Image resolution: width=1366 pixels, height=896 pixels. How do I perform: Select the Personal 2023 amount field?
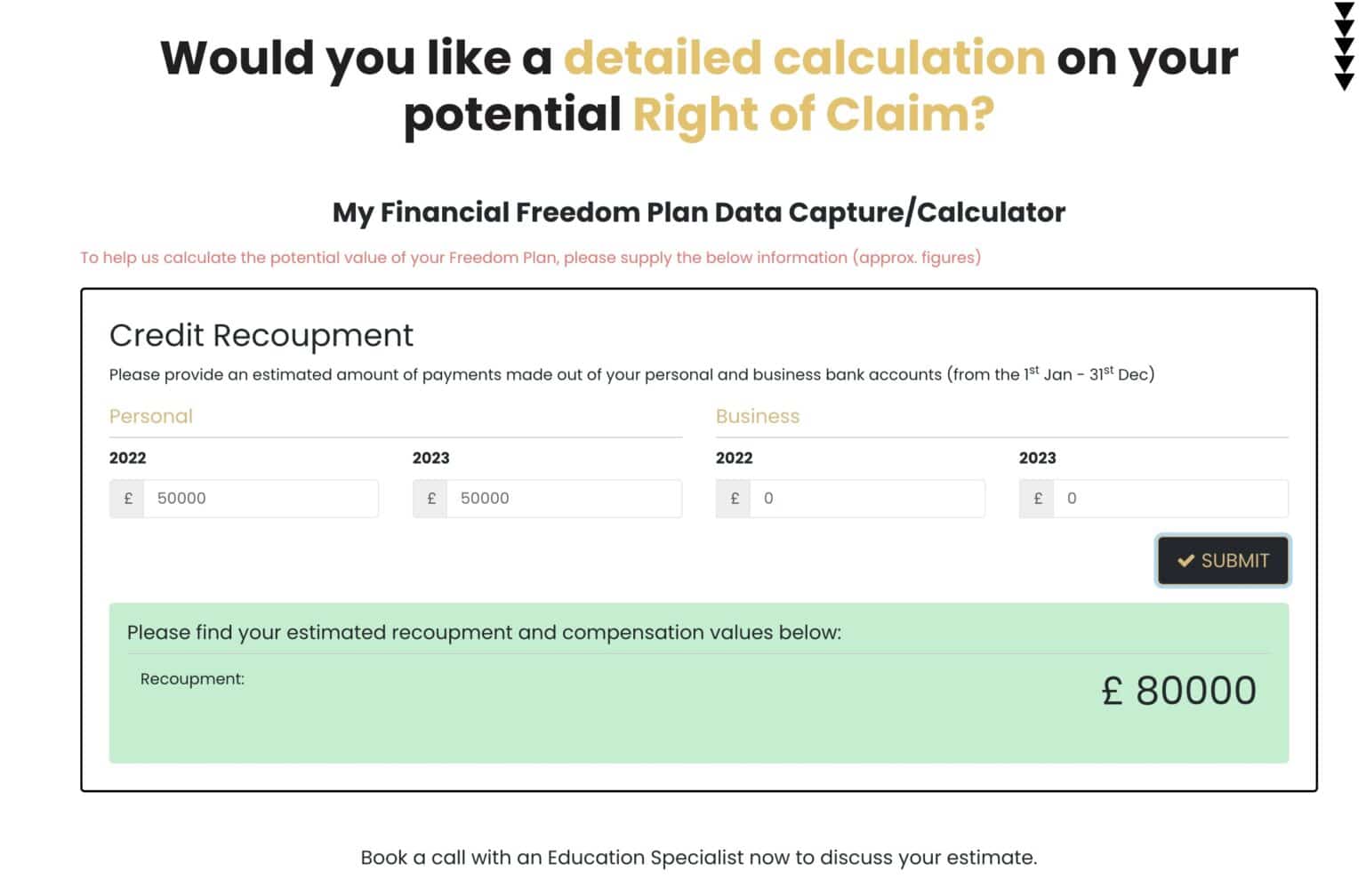pos(564,499)
